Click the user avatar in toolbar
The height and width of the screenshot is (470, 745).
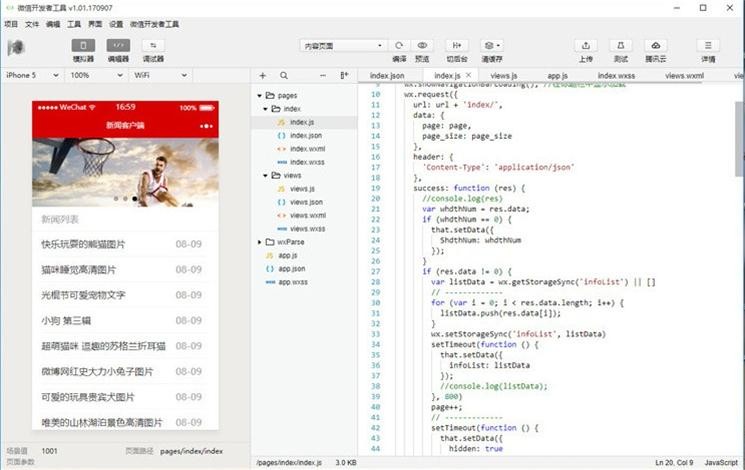tap(16, 48)
